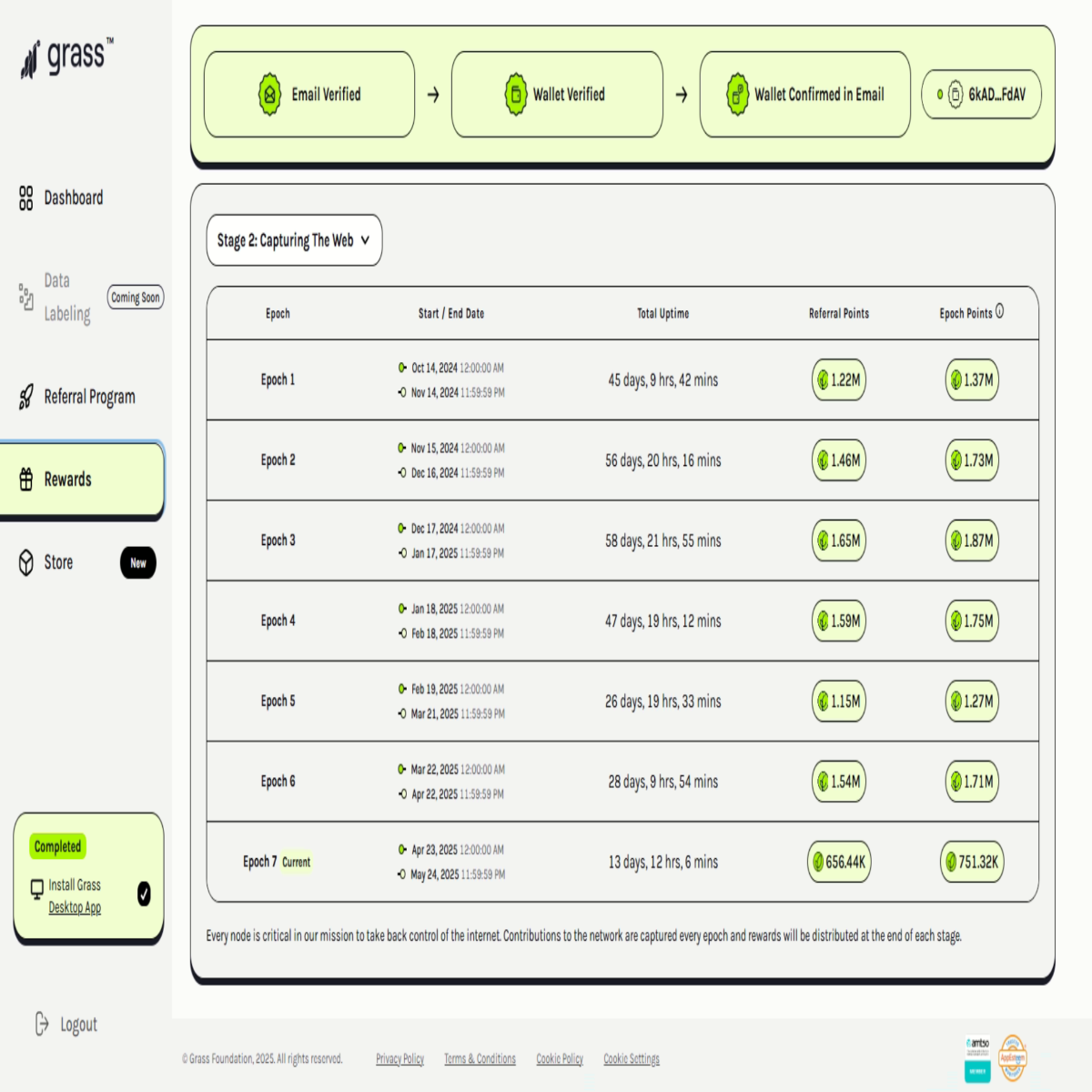Click Epoch 5 referral points 1.15M

839,702
